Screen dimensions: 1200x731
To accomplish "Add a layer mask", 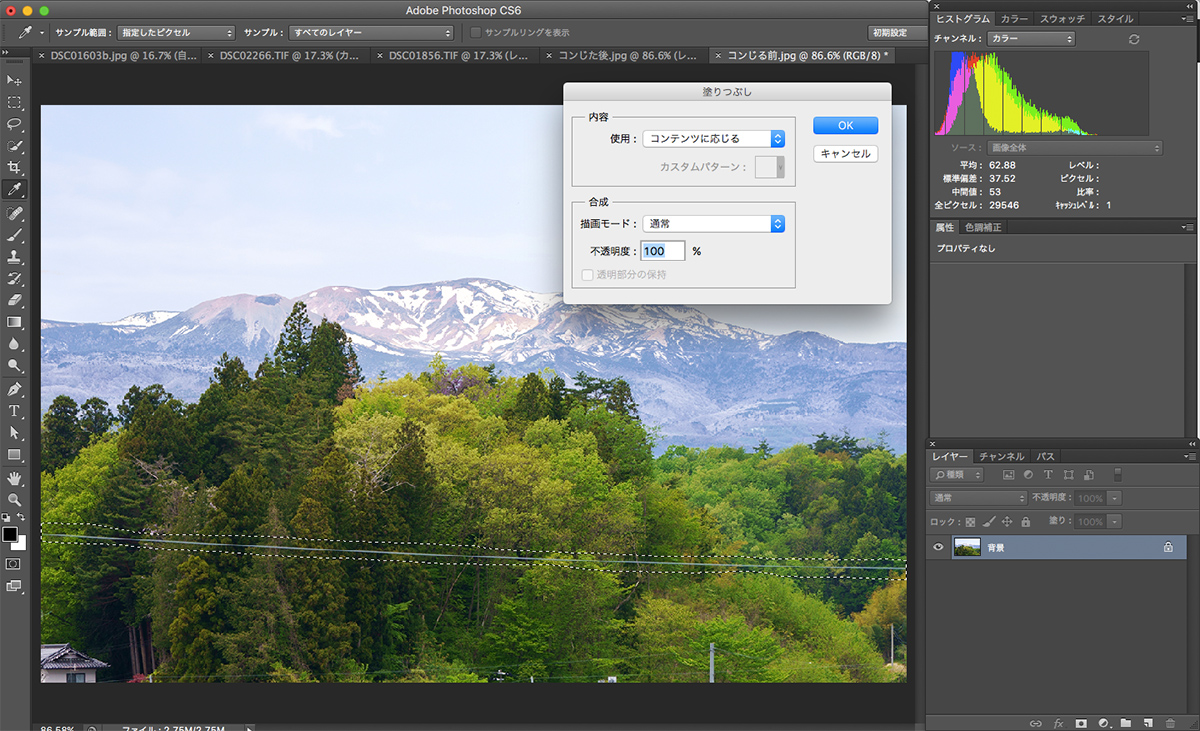I will pyautogui.click(x=1081, y=722).
